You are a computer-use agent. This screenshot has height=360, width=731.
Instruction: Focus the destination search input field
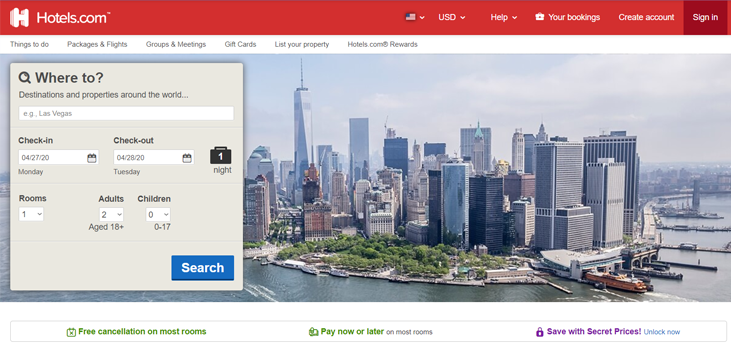coord(126,113)
